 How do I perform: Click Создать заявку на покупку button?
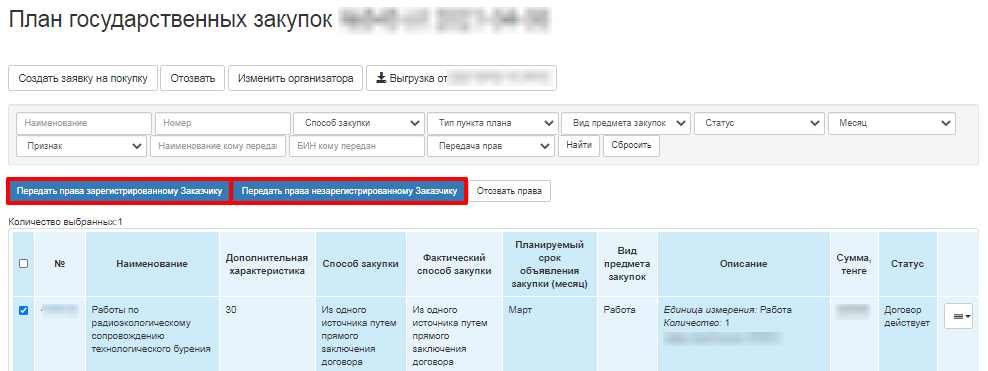[x=83, y=78]
